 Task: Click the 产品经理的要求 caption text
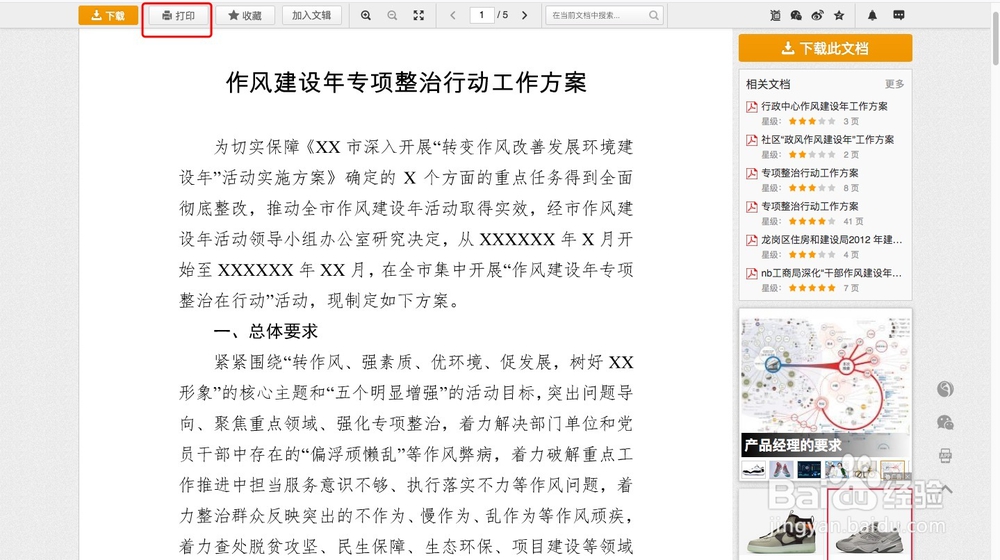click(793, 445)
